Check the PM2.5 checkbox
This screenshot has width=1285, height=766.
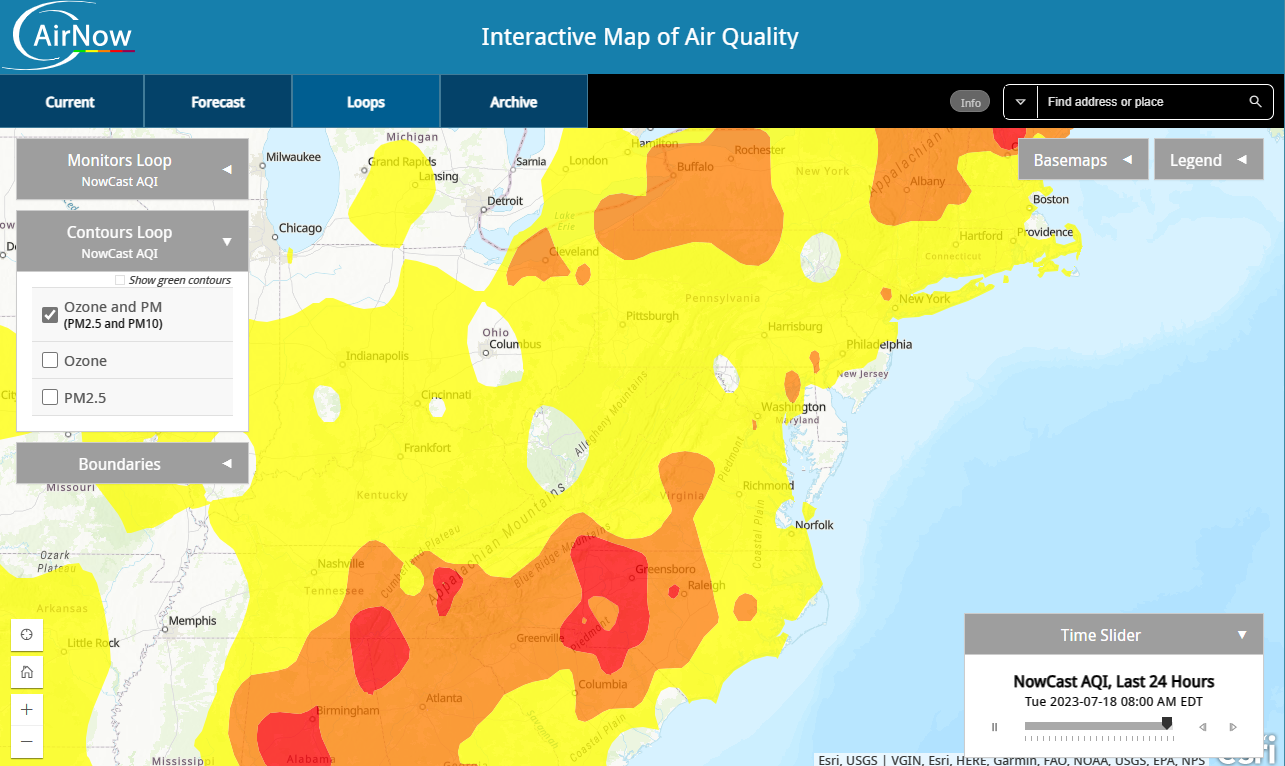tap(50, 397)
